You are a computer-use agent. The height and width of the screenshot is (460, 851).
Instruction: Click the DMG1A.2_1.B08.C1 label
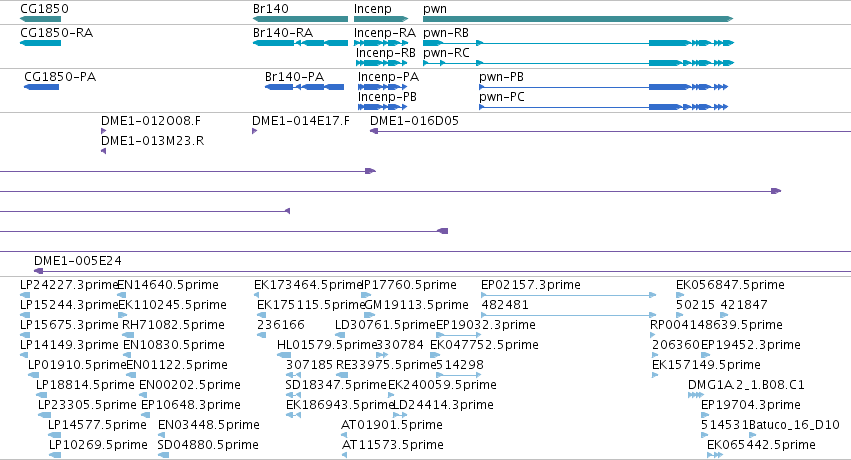(x=746, y=385)
